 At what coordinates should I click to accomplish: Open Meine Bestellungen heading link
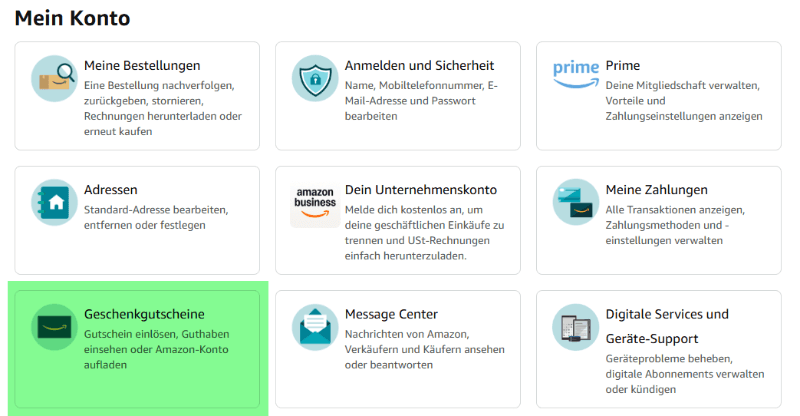(x=142, y=66)
